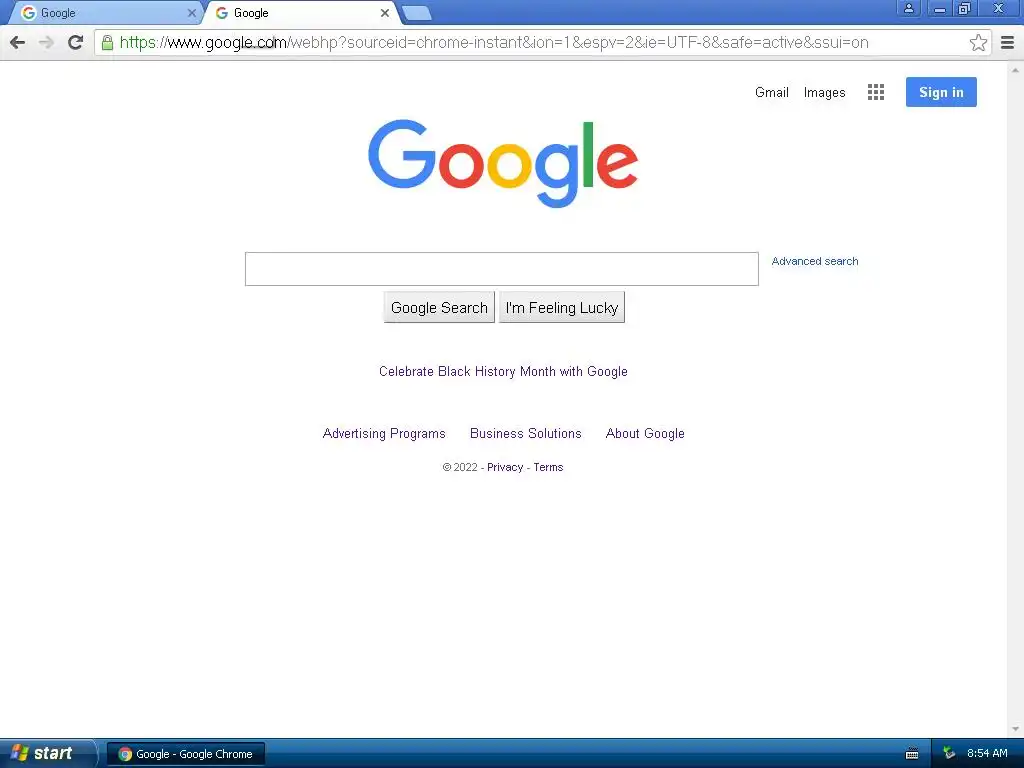Close the first Google tab
Viewport: 1024px width, 768px height.
[x=191, y=12]
